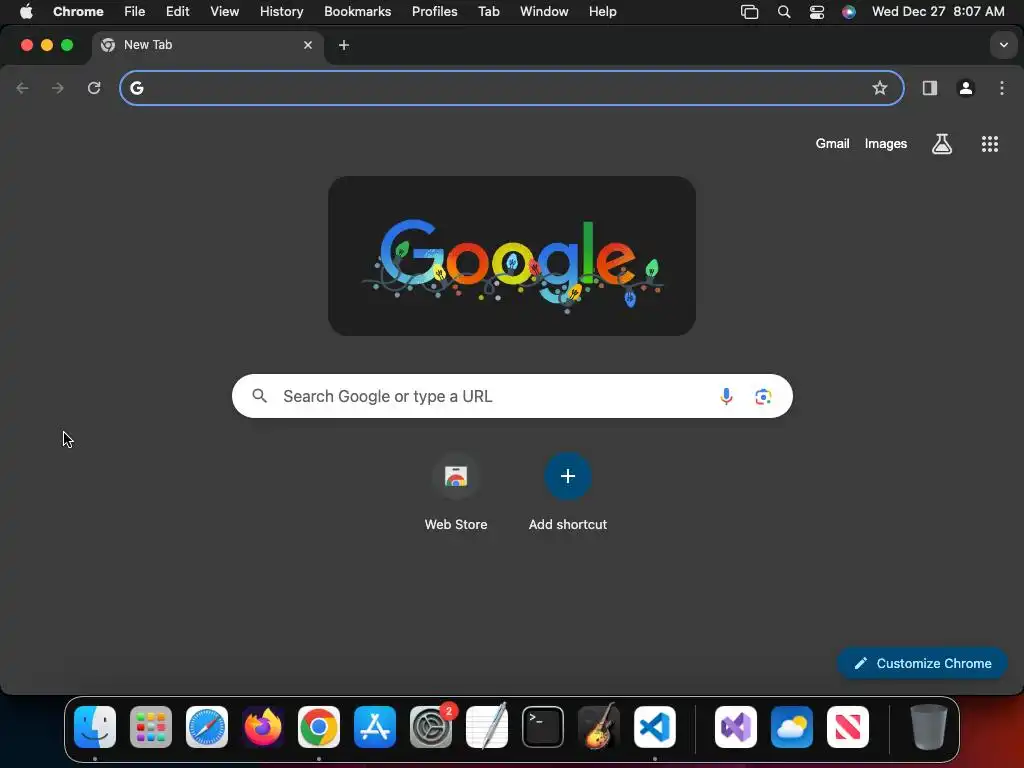1024x768 pixels.
Task: Open the Chrome profile avatar menu
Action: point(965,88)
